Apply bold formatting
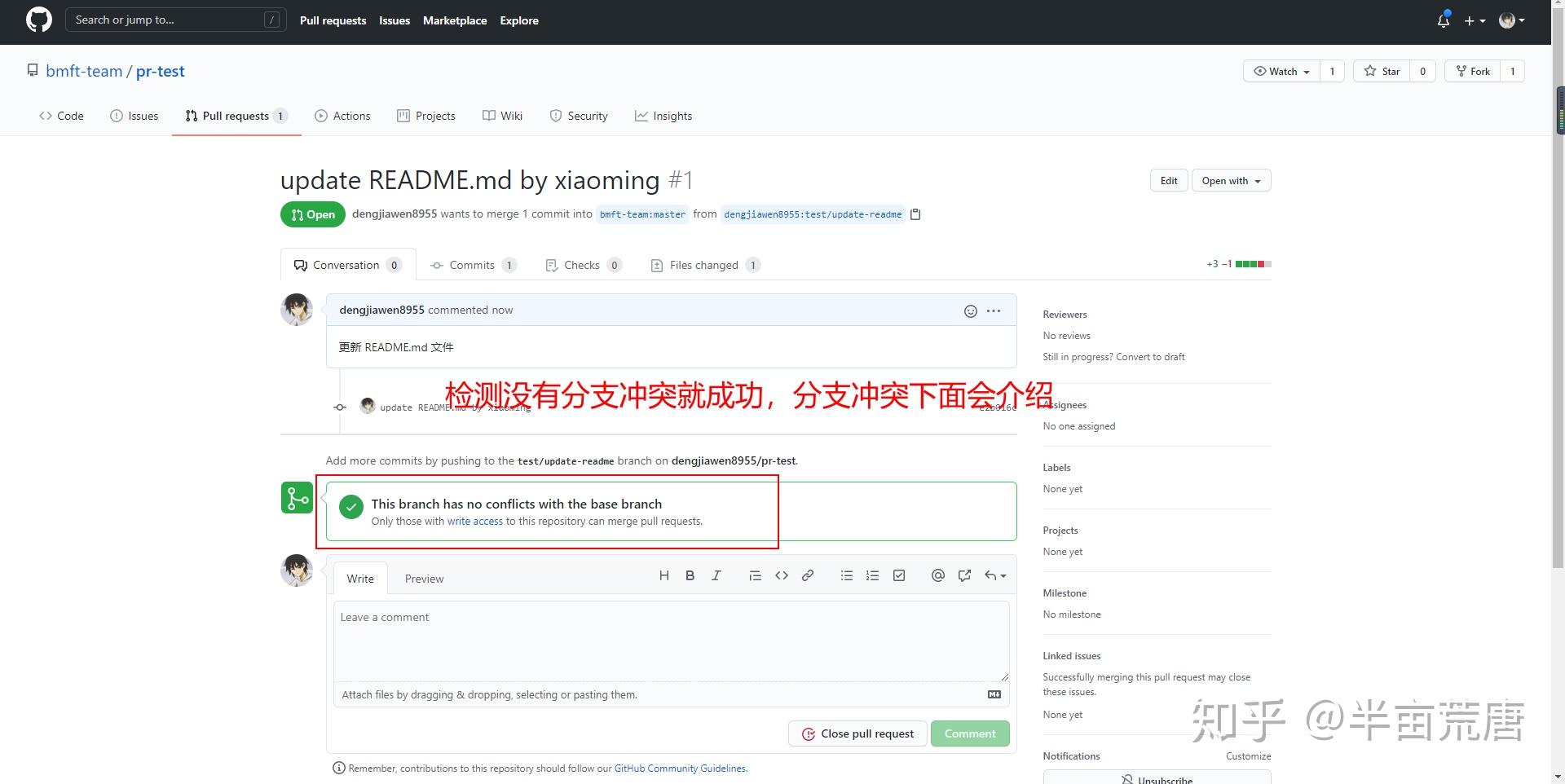The height and width of the screenshot is (784, 1565). tap(690, 575)
